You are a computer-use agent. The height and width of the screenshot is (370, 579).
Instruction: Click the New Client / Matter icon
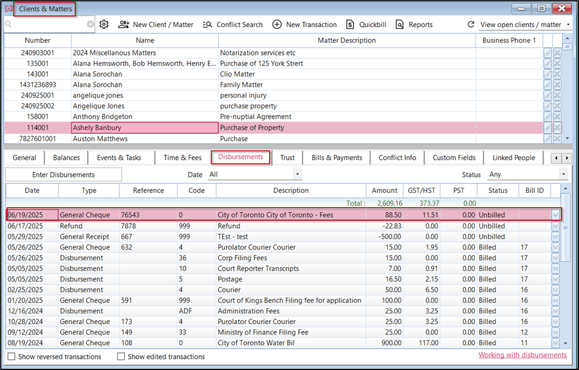click(x=123, y=24)
